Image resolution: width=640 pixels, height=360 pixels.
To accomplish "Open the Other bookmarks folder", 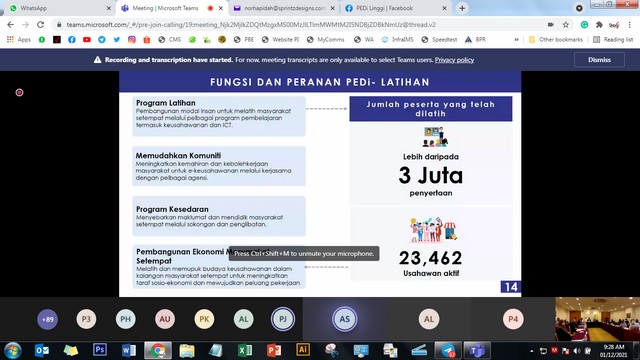I will pos(556,40).
